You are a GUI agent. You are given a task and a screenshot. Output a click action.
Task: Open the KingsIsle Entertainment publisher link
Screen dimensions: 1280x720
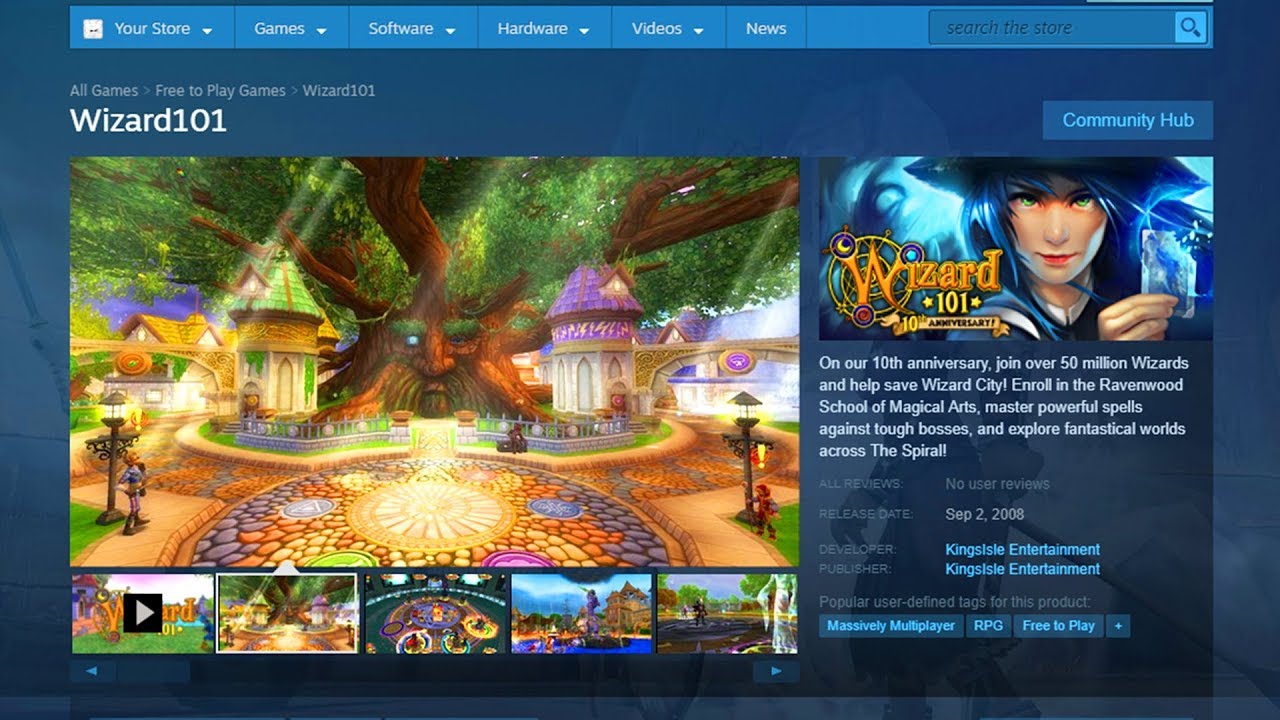coord(1022,569)
